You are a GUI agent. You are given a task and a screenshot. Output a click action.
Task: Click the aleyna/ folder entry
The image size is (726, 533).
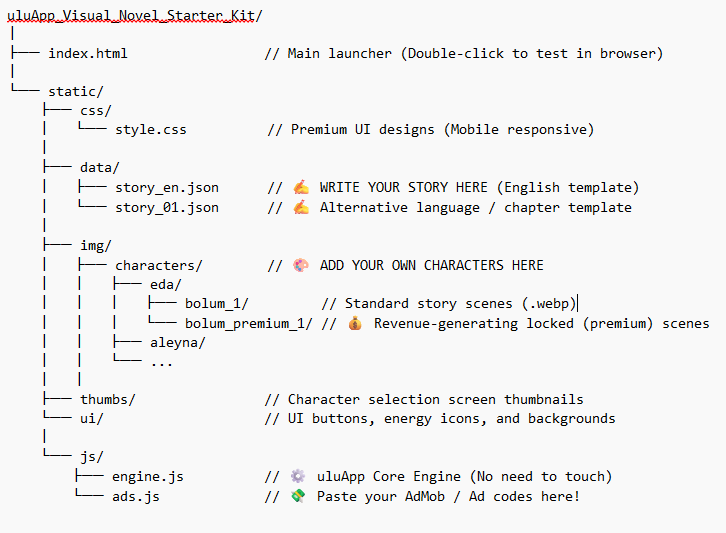click(x=177, y=343)
